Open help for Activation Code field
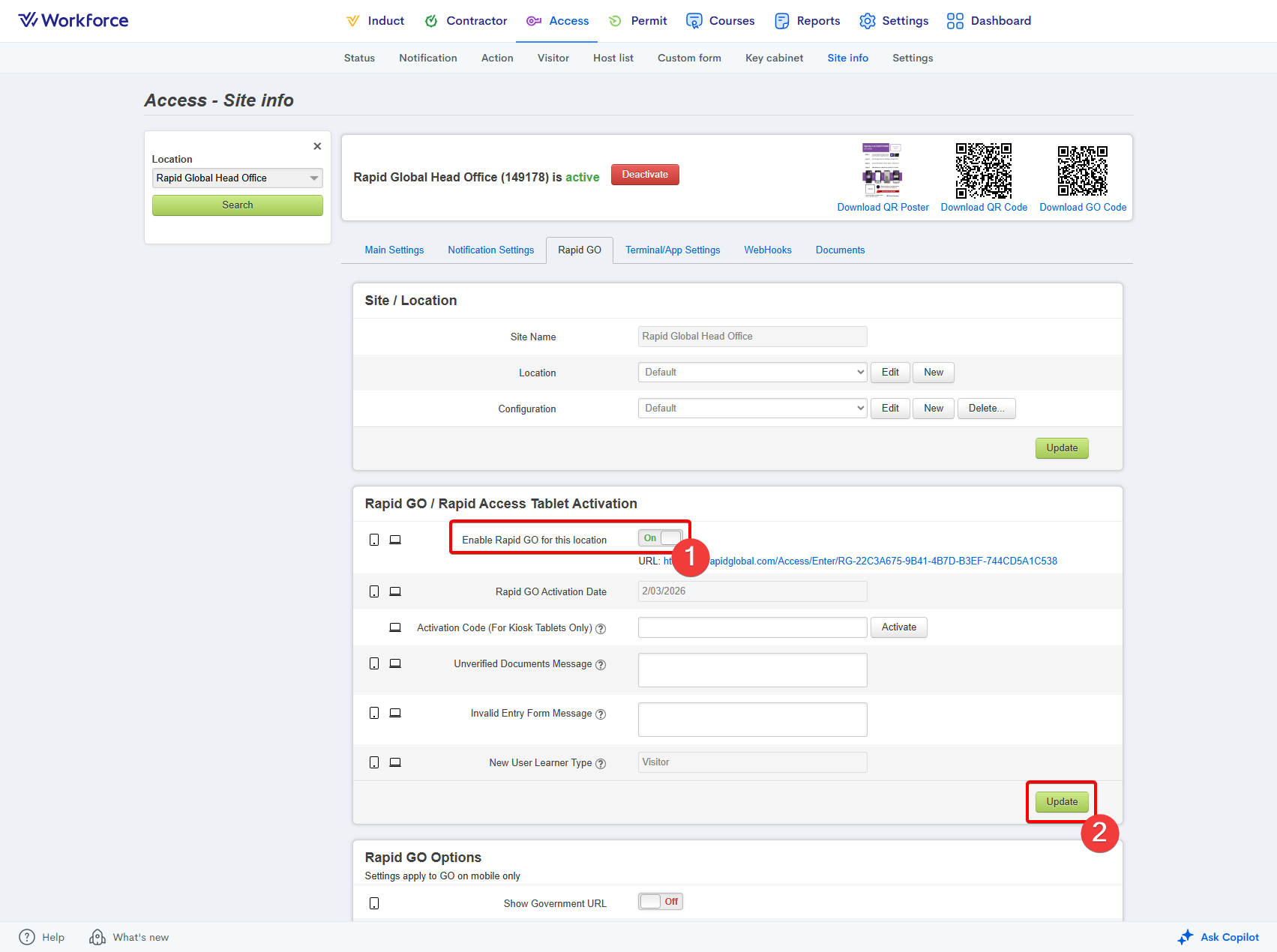 [x=601, y=629]
